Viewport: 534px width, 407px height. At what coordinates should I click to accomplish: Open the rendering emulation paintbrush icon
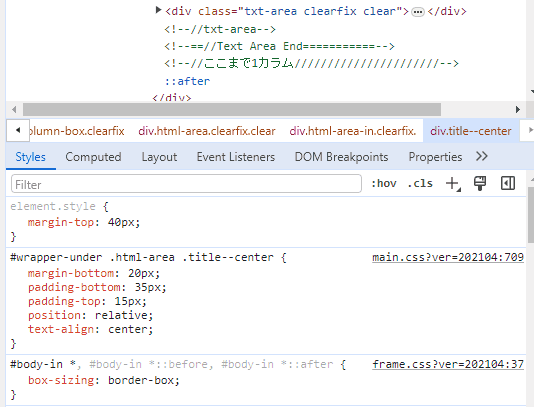[480, 183]
